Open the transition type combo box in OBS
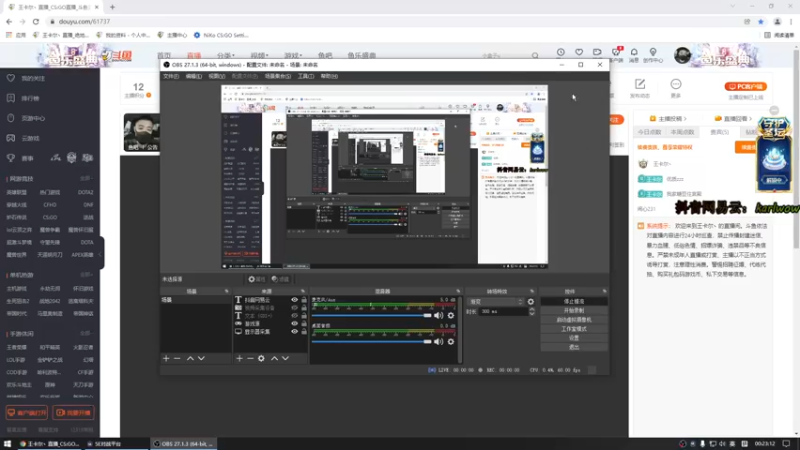Viewport: 800px width, 450px height. click(x=496, y=302)
